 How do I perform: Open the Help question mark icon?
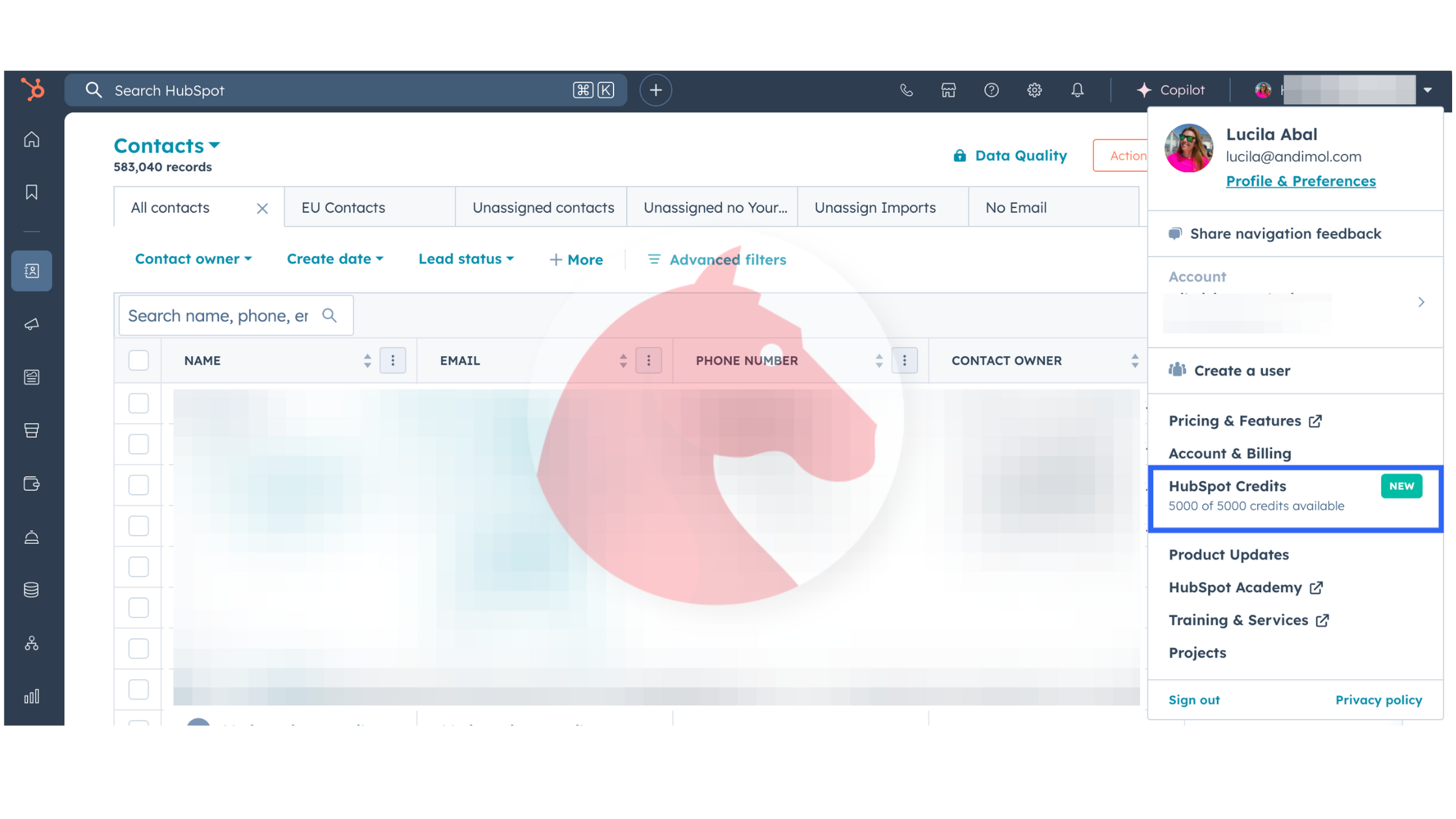click(x=991, y=90)
